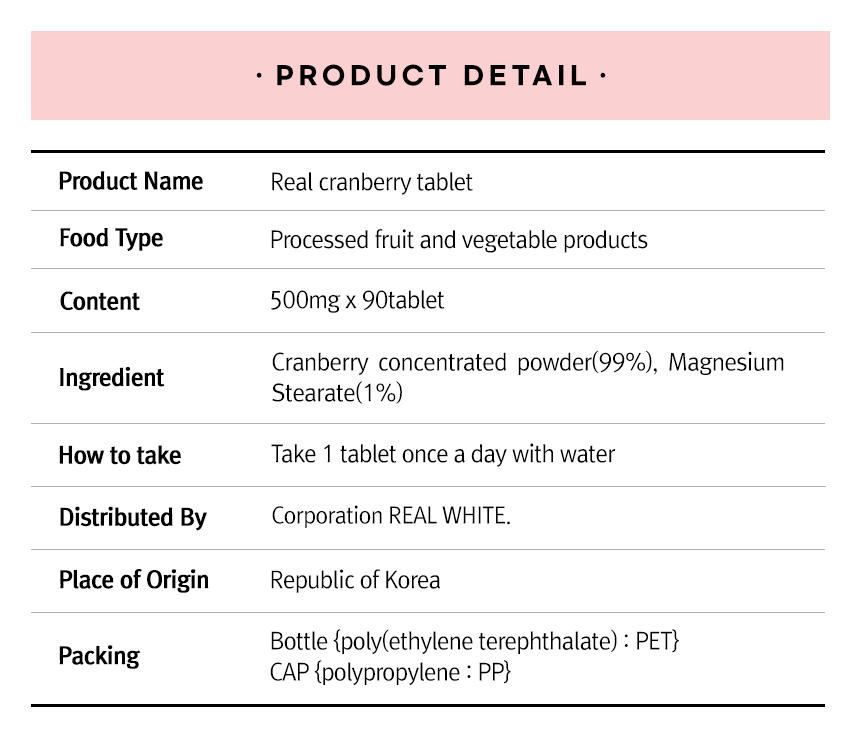Click the Content row label
This screenshot has width=860, height=742.
[x=99, y=301]
